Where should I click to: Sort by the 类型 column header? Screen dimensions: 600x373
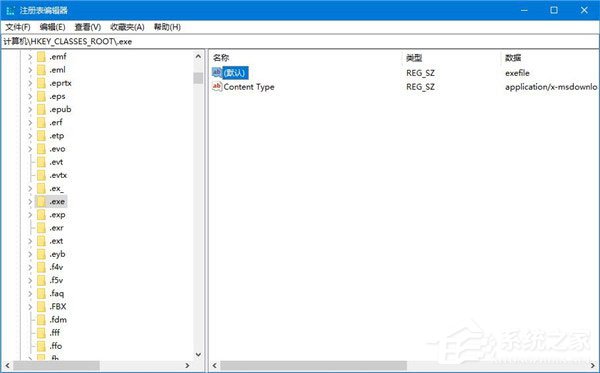point(414,58)
